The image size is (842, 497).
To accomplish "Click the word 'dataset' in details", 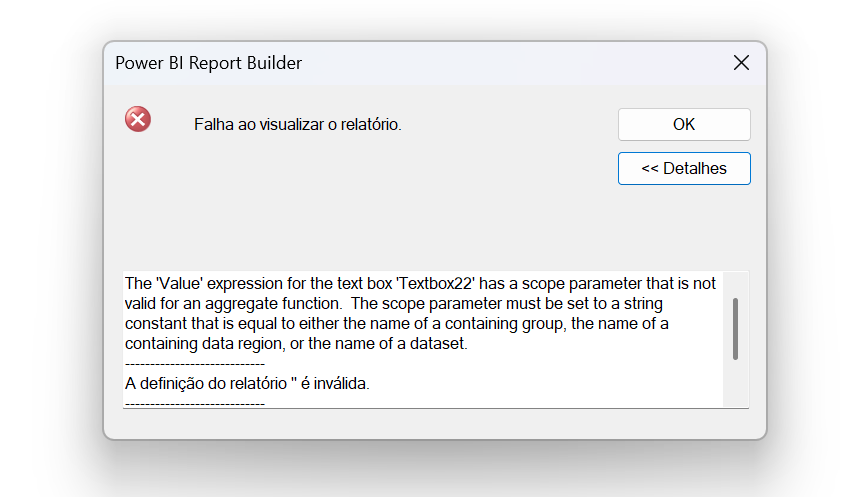I will tap(437, 343).
